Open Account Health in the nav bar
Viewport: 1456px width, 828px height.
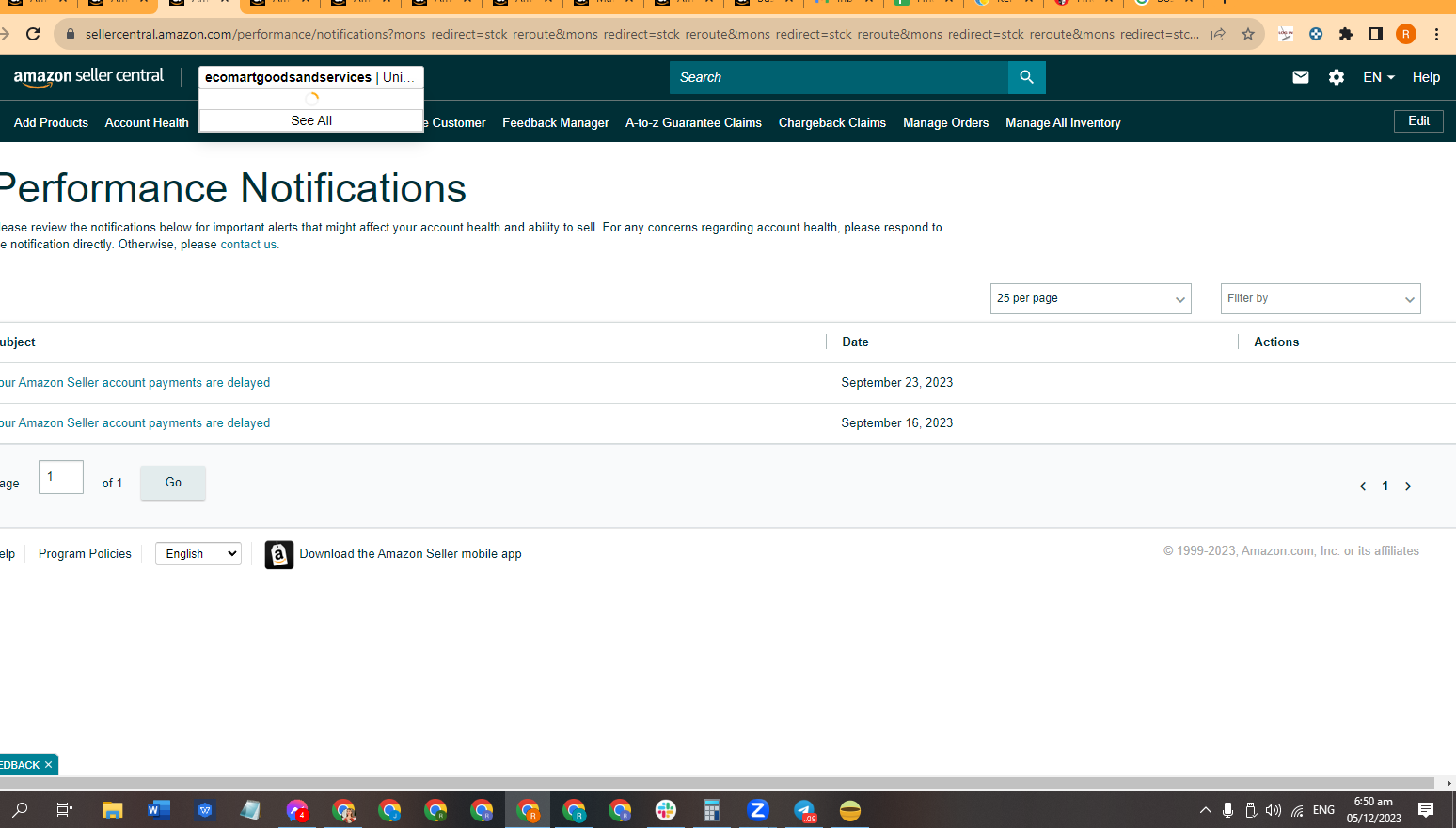tap(147, 122)
